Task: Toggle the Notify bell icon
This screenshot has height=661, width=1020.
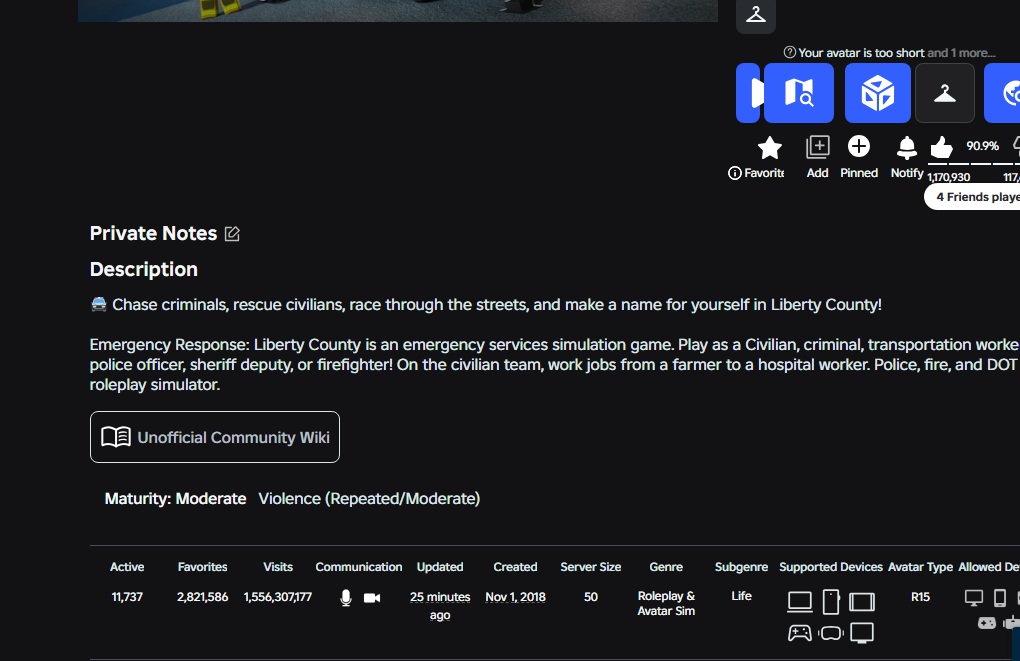Action: click(x=907, y=148)
